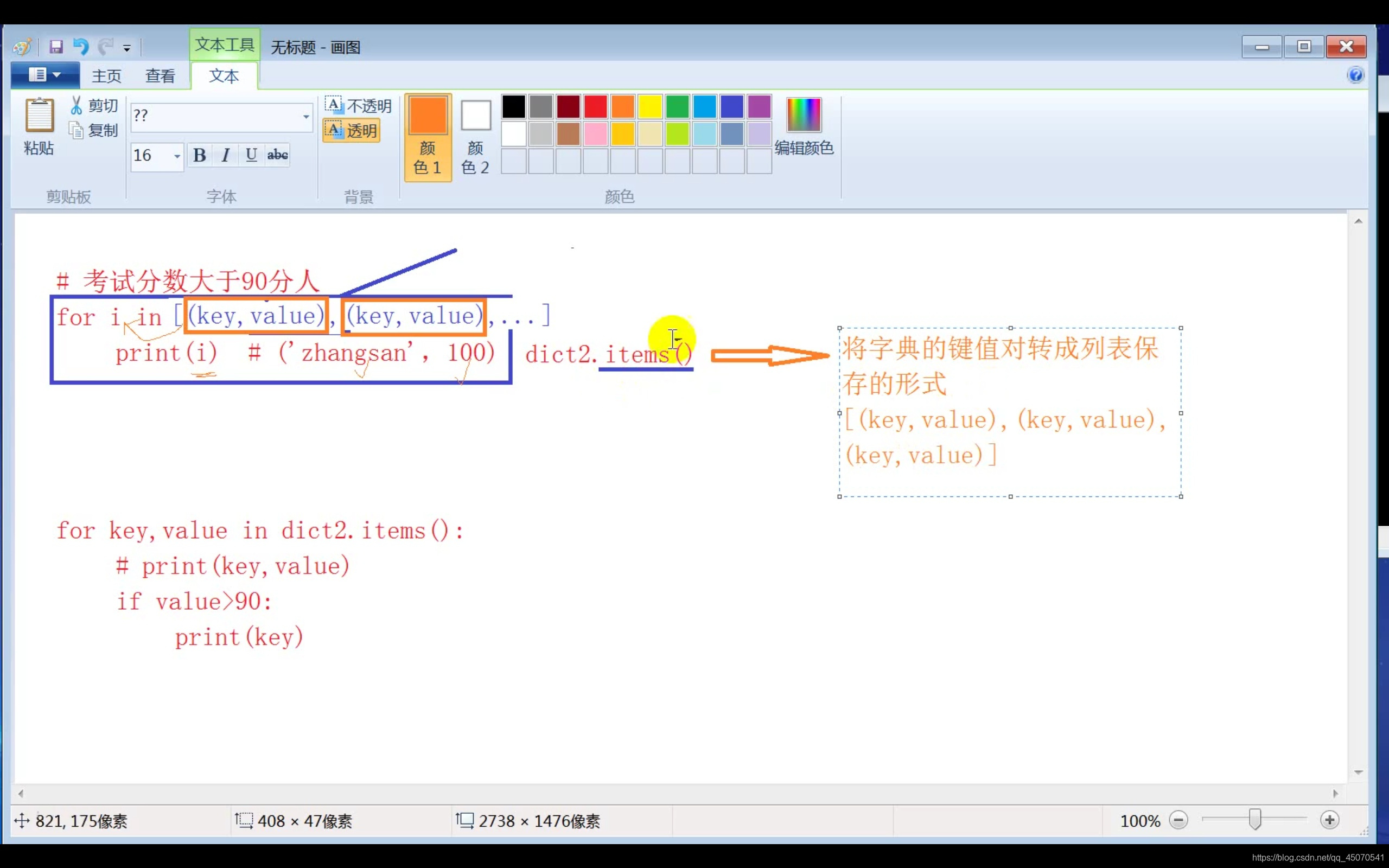Screen dimensions: 1389x868
Task: Click the Undo arrow icon
Action: point(81,47)
